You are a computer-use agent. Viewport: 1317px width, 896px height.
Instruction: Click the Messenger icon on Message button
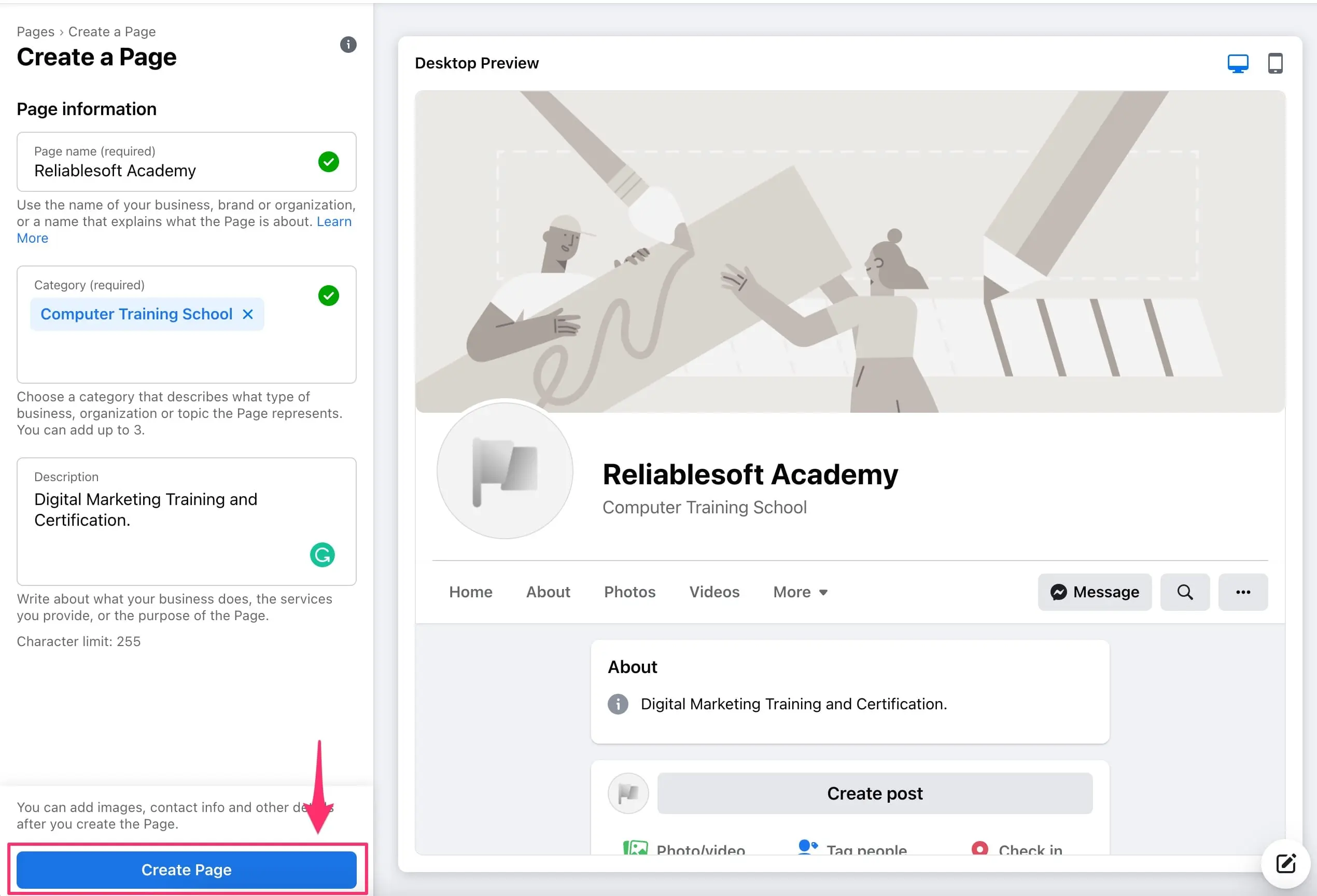click(1058, 592)
